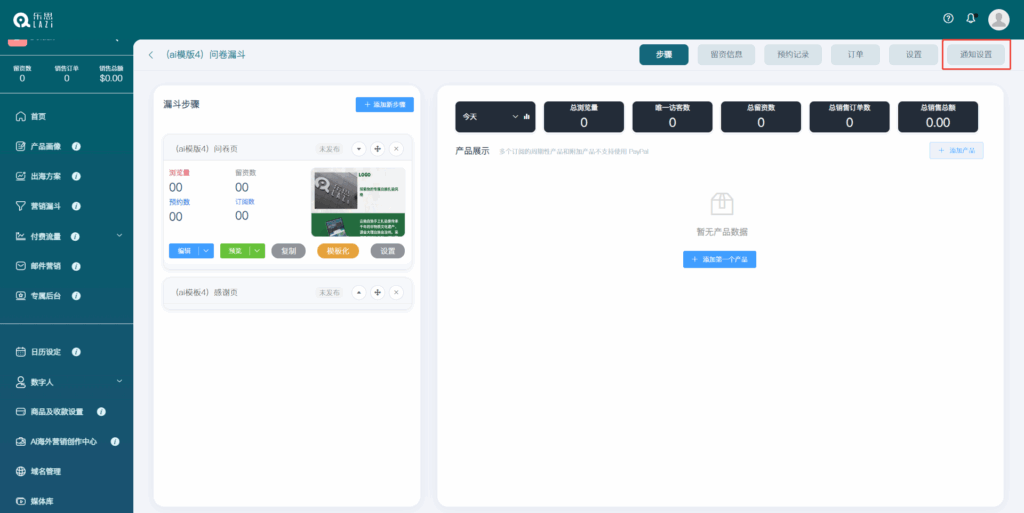The height and width of the screenshot is (513, 1024).
Task: Click the info icon next to 产品画像
Action: point(77,146)
